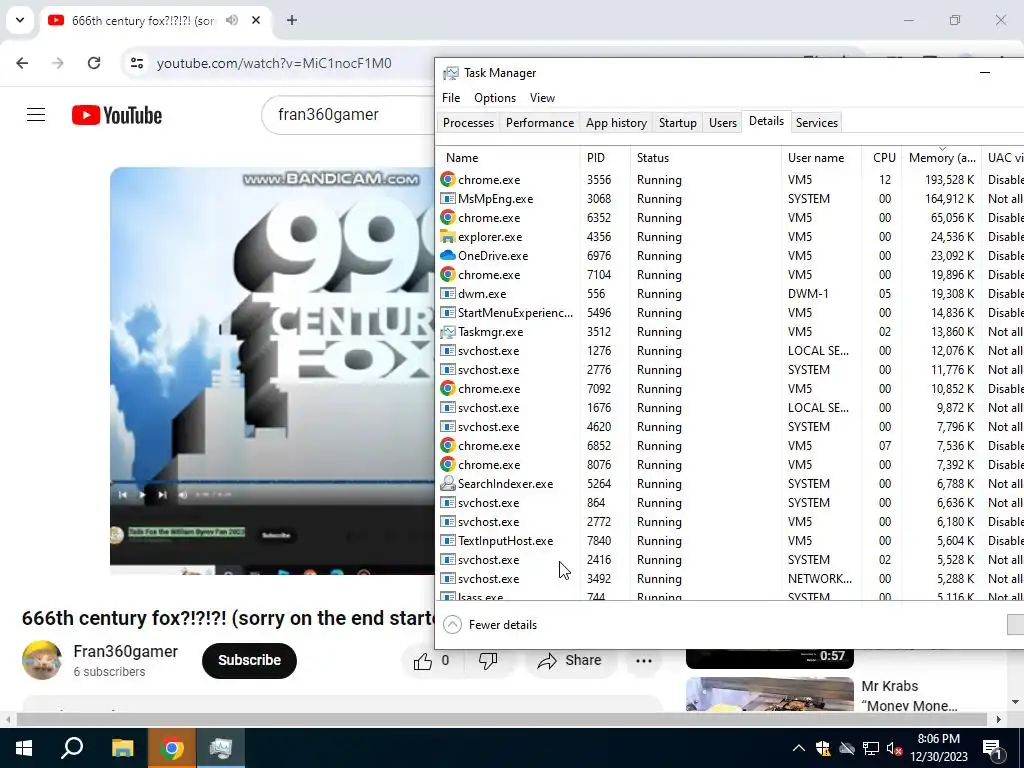This screenshot has width=1024, height=768.
Task: Select the svchost.exe row with PID 3492
Action: click(731, 579)
